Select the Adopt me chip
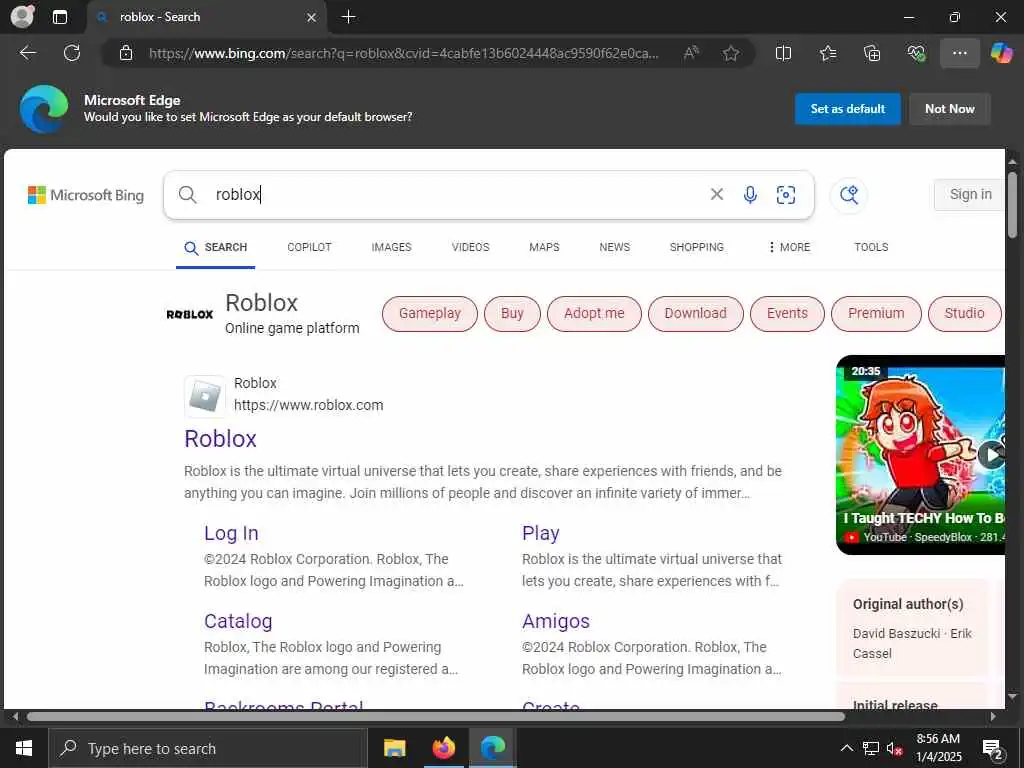Screen dimensions: 1024x768 click(x=594, y=313)
